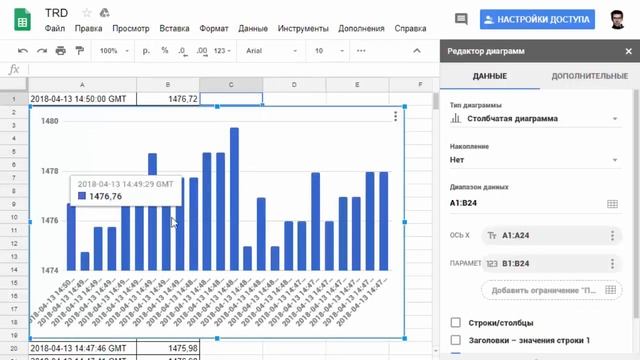Open options for series B1:B24
The image size is (640, 360).
click(x=612, y=264)
